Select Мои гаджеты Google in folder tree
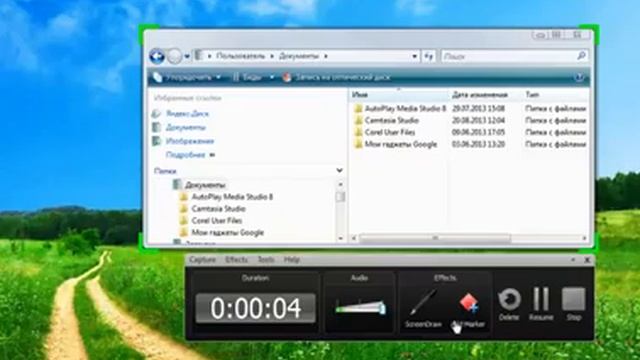The image size is (640, 360). click(x=228, y=233)
